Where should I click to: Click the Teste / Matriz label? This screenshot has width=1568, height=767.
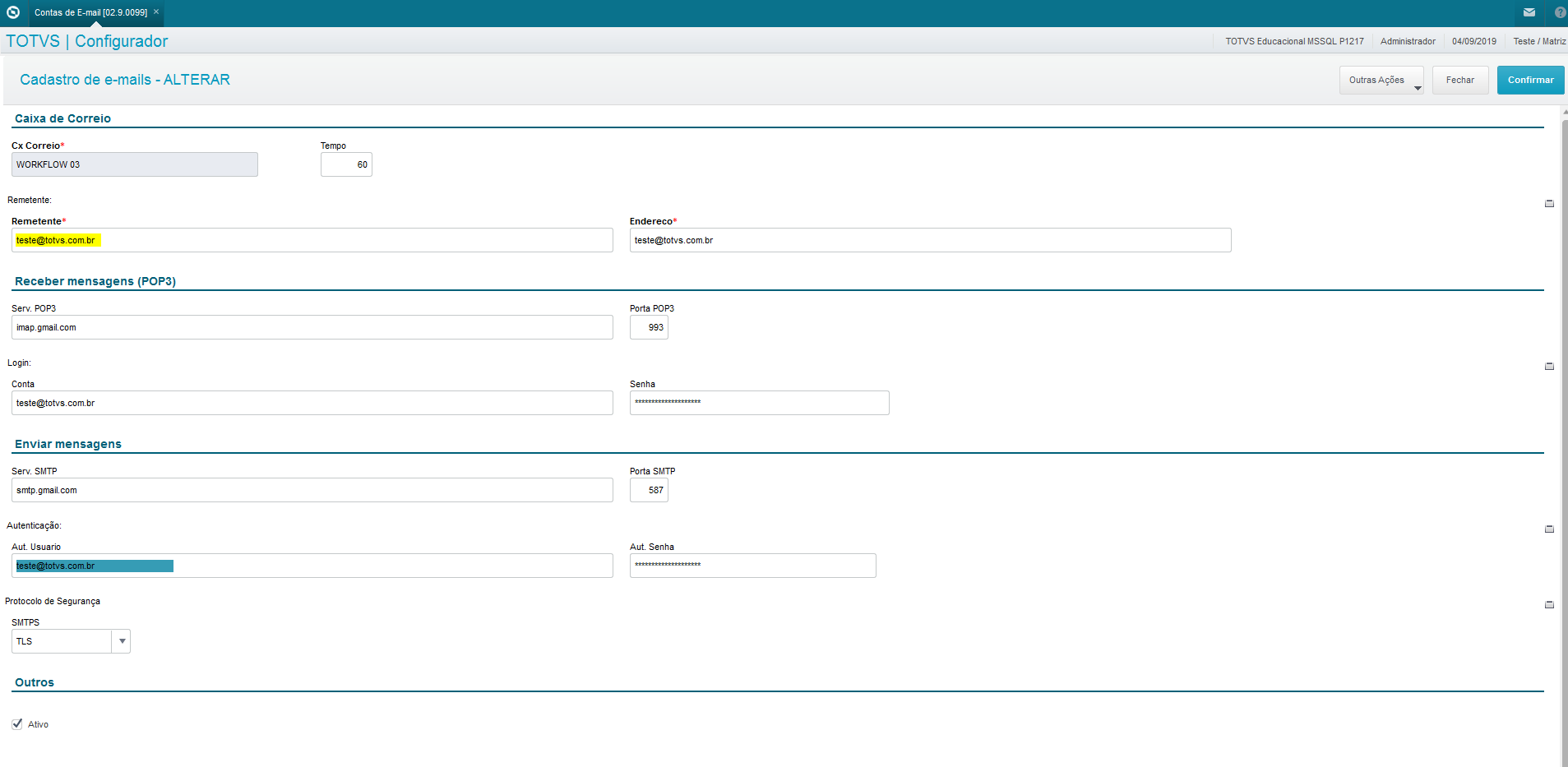(x=1539, y=41)
